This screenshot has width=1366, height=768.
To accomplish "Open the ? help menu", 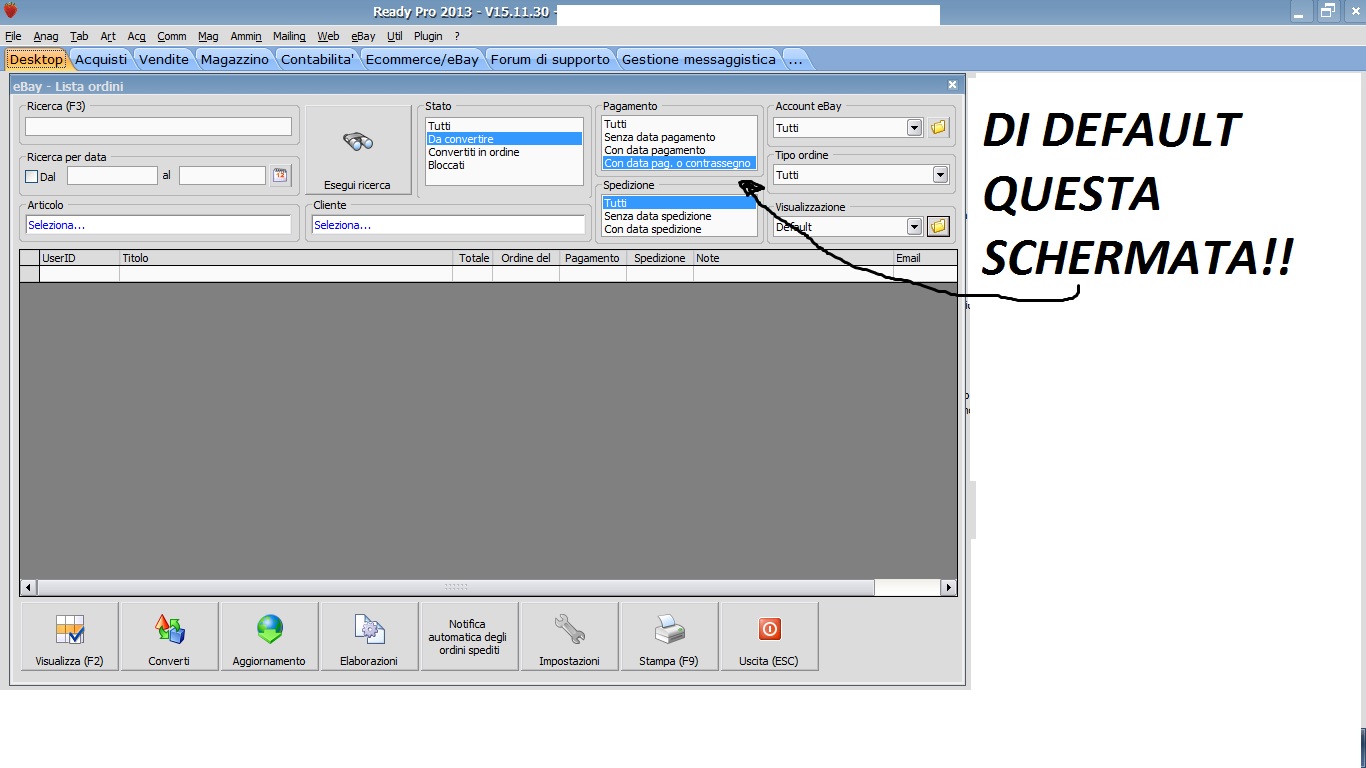I will [457, 36].
